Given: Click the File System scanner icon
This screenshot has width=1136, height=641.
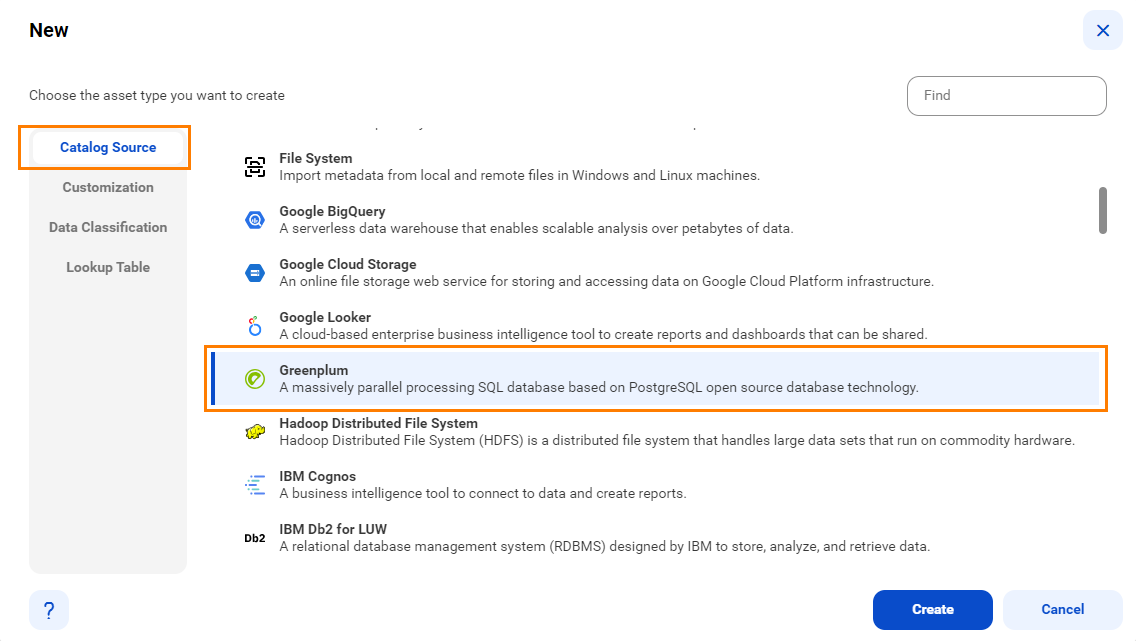Looking at the screenshot, I should click(x=255, y=167).
